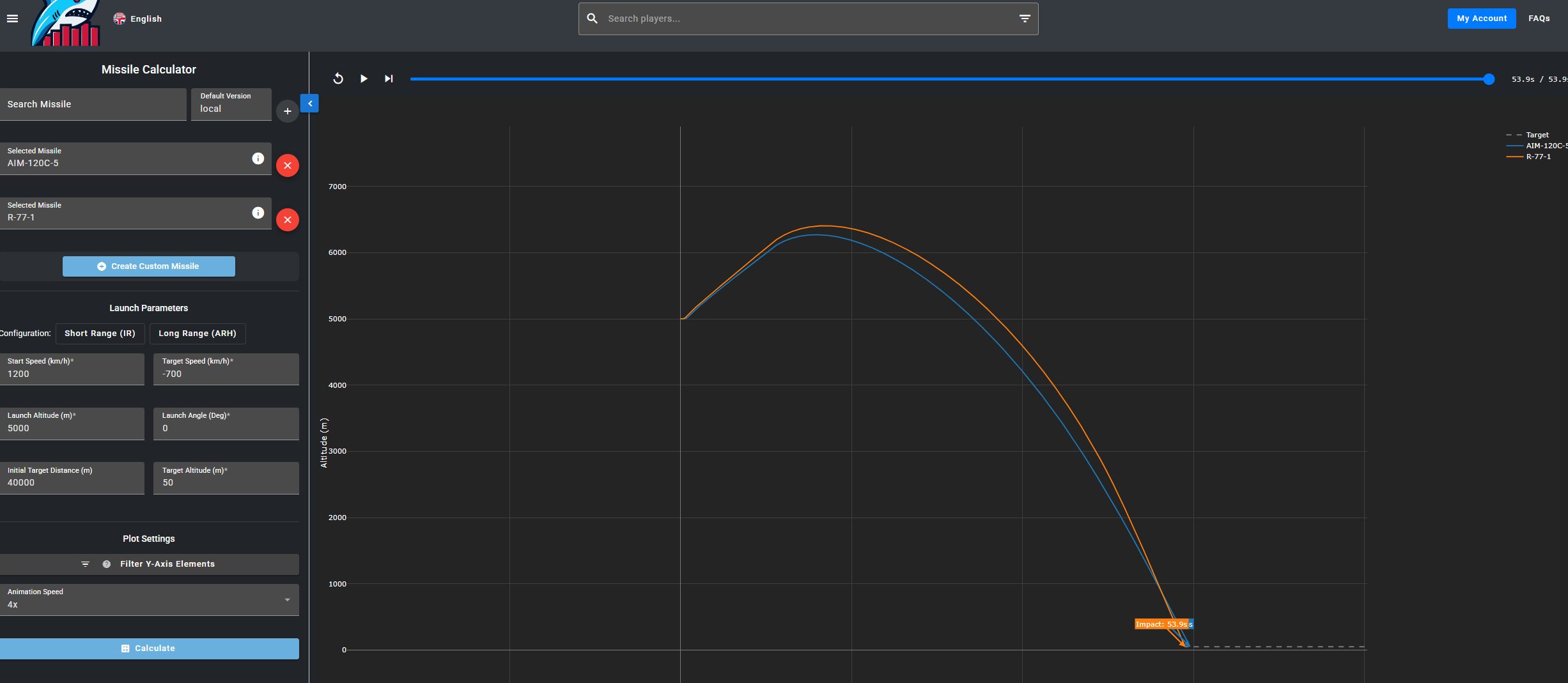Click the search magnifier icon

pos(593,19)
